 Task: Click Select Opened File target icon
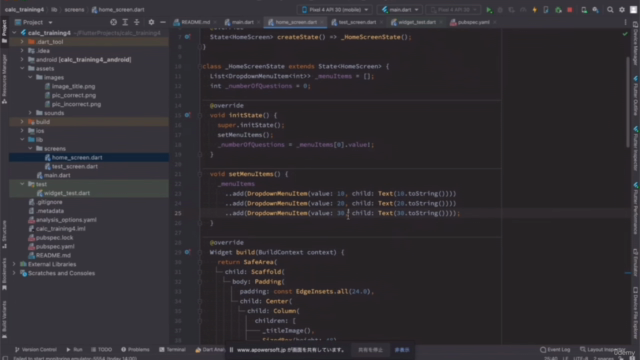(x=113, y=22)
